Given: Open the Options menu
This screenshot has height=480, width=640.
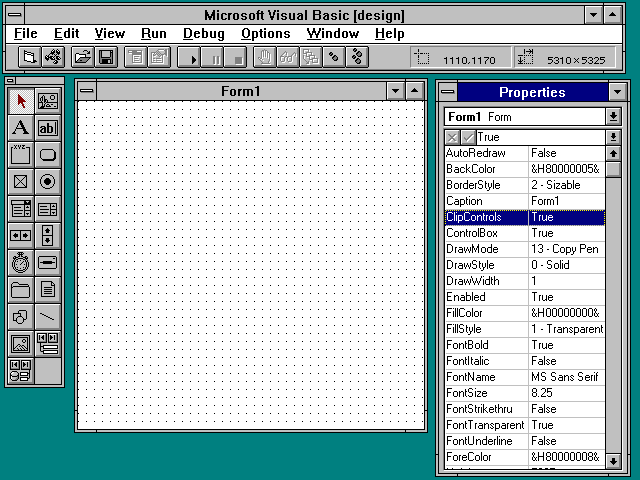Looking at the screenshot, I should click(265, 33).
